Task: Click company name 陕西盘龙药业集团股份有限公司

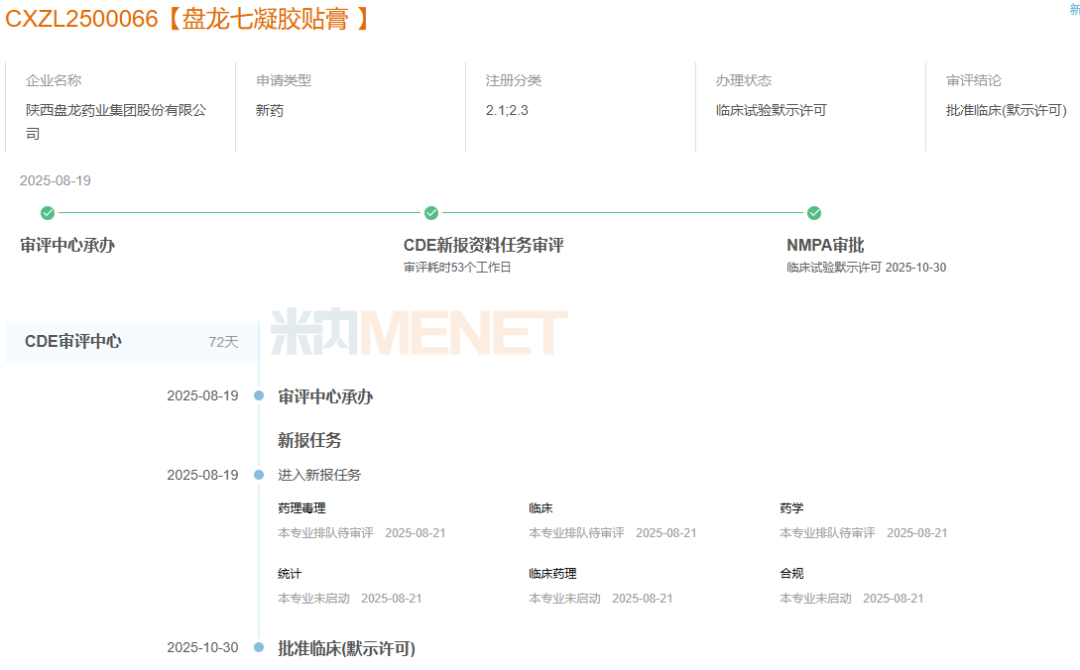Action: (x=116, y=122)
